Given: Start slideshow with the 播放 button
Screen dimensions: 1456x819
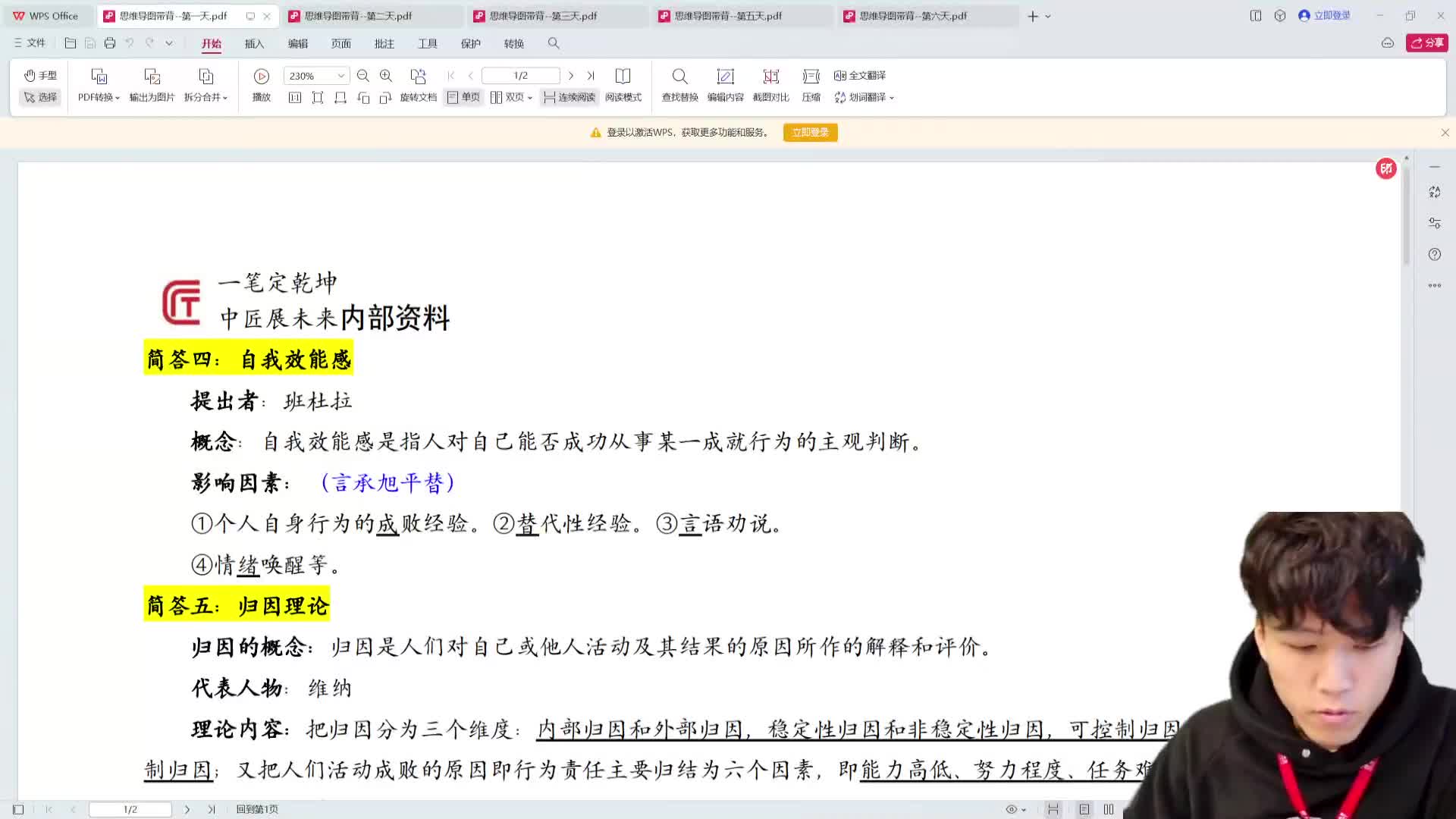Looking at the screenshot, I should pos(261,83).
